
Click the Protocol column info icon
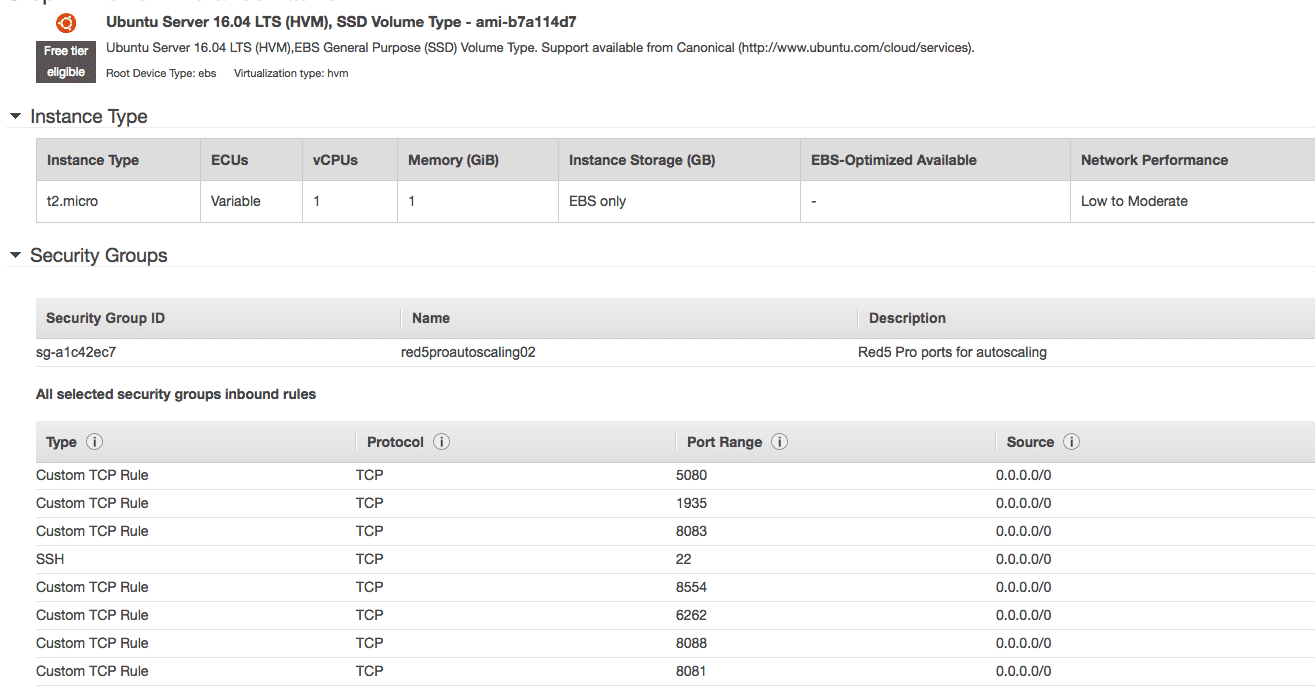pos(442,442)
